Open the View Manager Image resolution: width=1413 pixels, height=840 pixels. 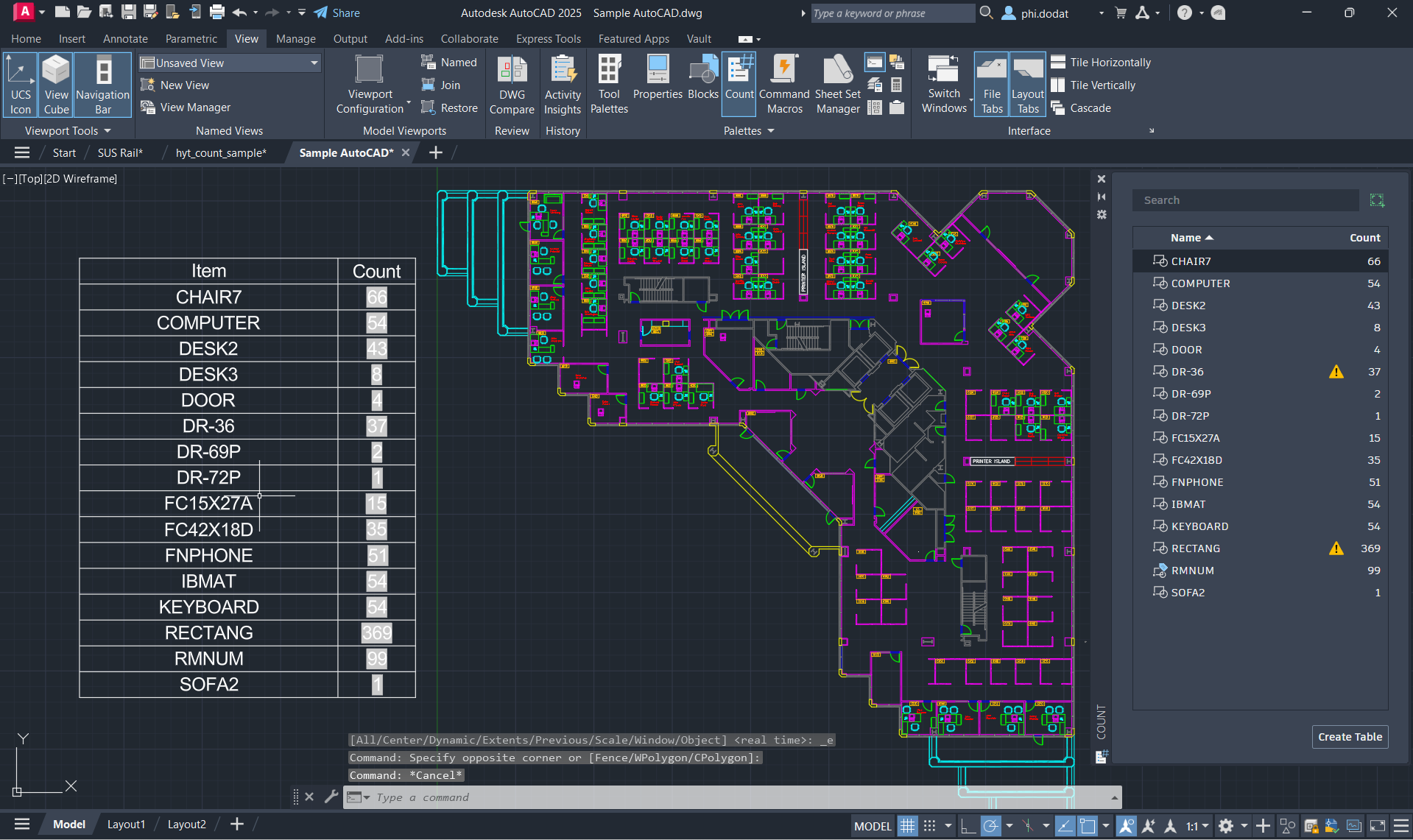[186, 107]
